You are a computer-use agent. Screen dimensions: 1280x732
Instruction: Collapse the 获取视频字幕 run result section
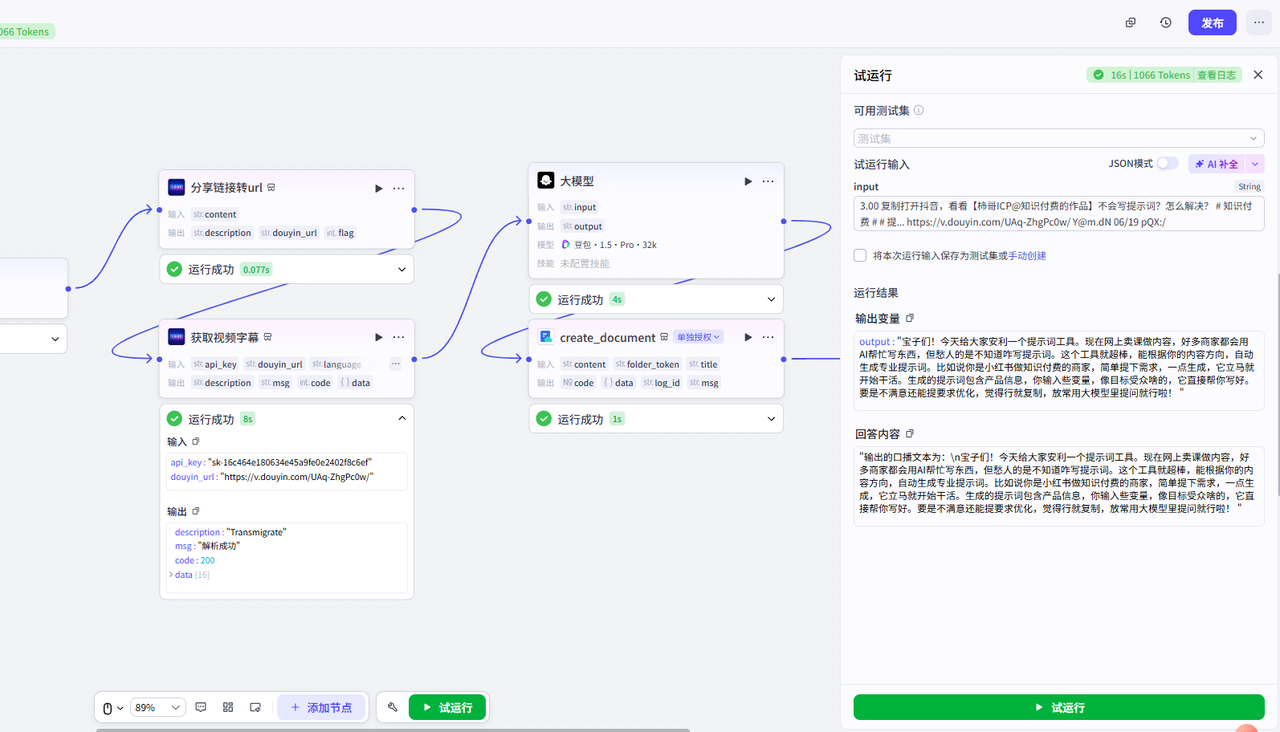[402, 419]
